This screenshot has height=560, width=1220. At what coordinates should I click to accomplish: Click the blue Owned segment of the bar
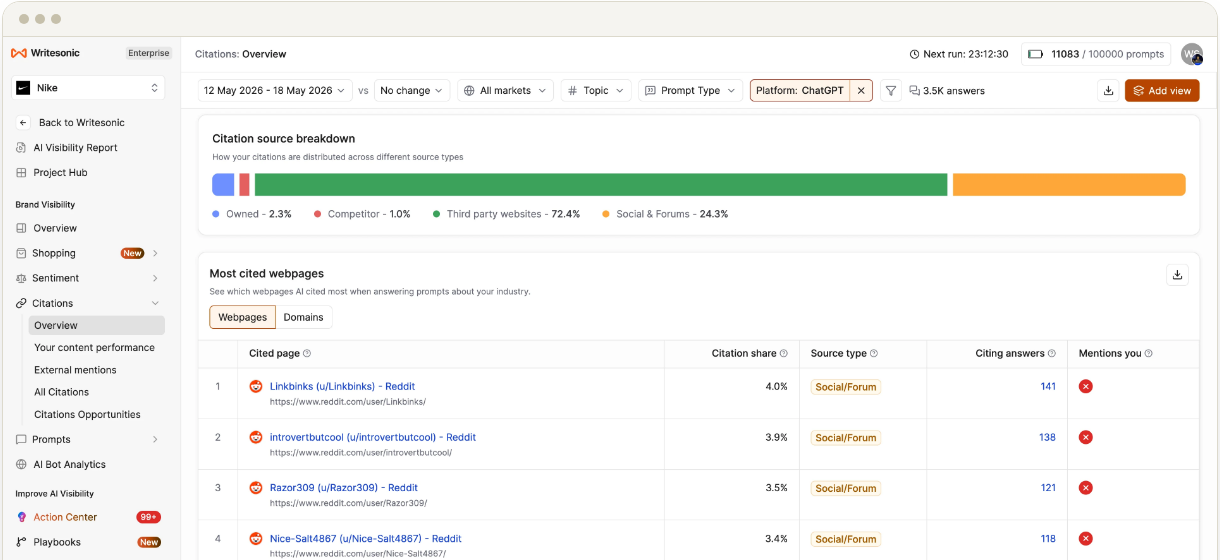(x=223, y=184)
